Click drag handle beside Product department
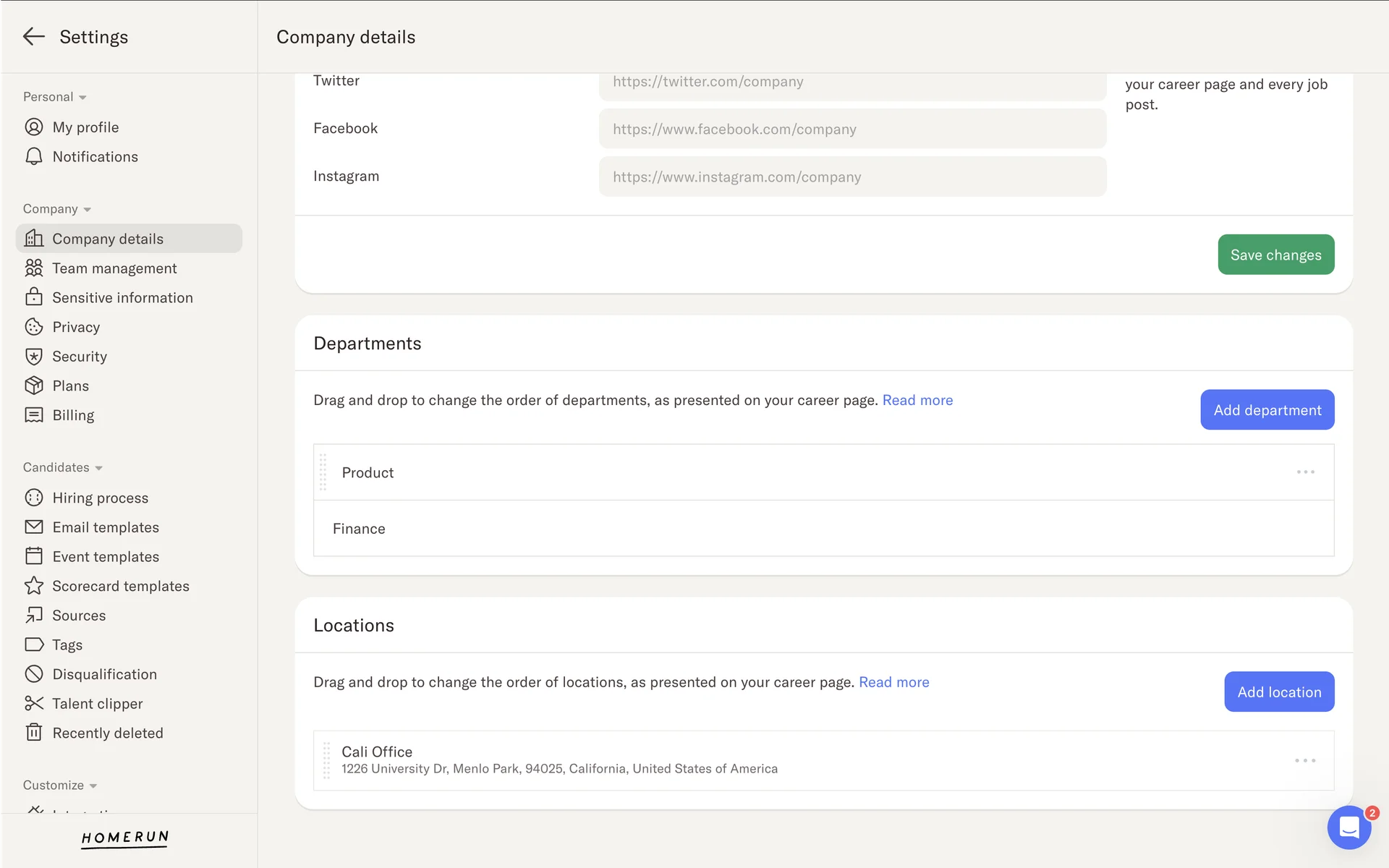The image size is (1389, 868). coord(323,472)
